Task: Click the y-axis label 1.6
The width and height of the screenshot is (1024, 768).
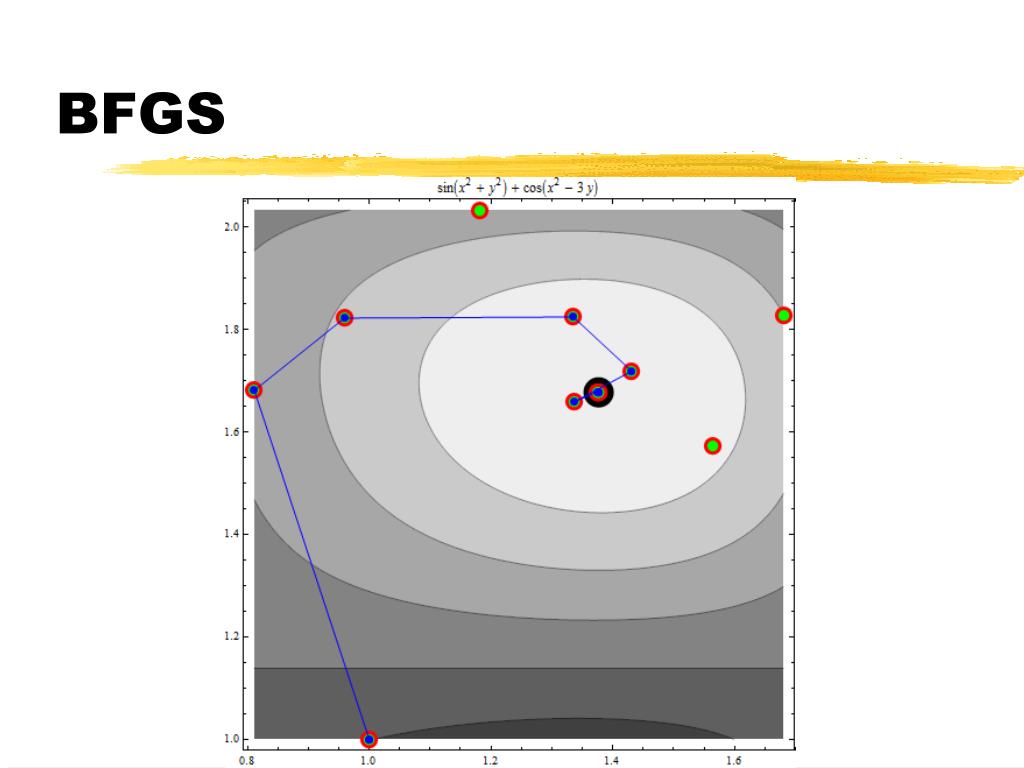Action: (x=232, y=432)
